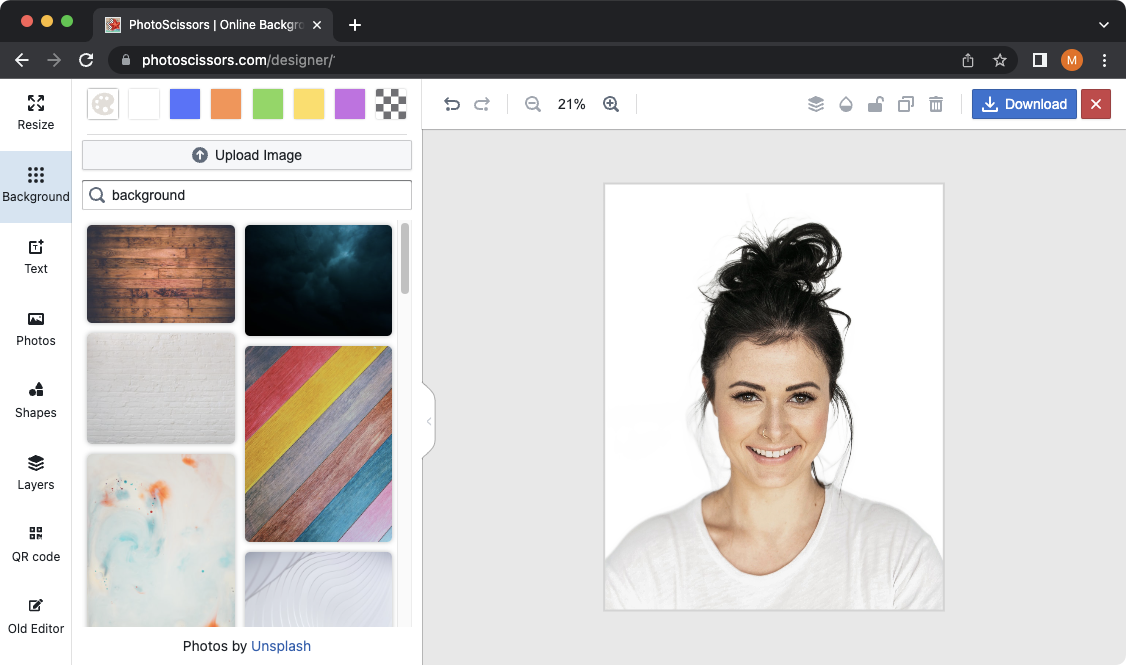Open the layer order stack icon
Screen dimensions: 1126x665
coord(816,104)
